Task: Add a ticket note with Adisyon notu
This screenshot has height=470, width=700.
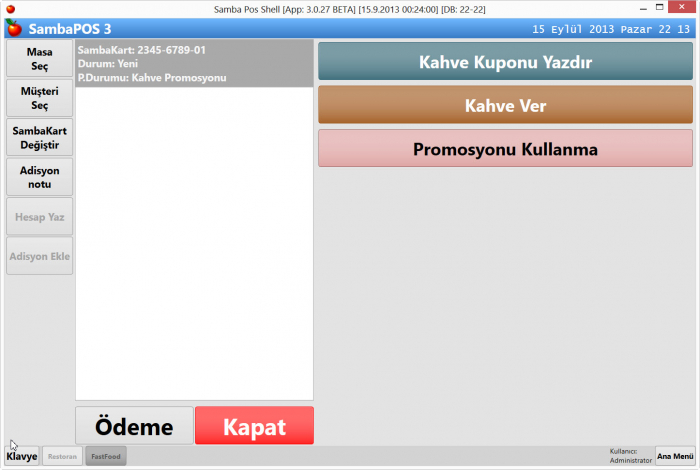Action: click(x=39, y=177)
